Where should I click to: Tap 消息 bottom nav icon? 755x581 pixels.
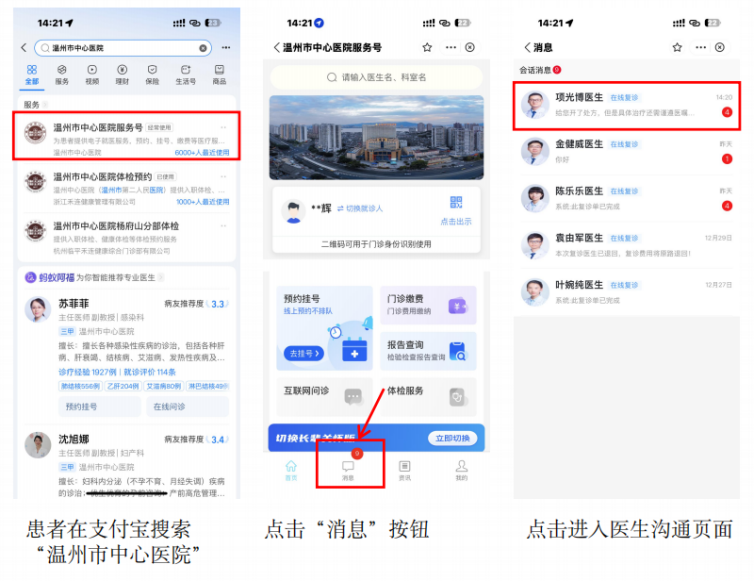tap(348, 470)
